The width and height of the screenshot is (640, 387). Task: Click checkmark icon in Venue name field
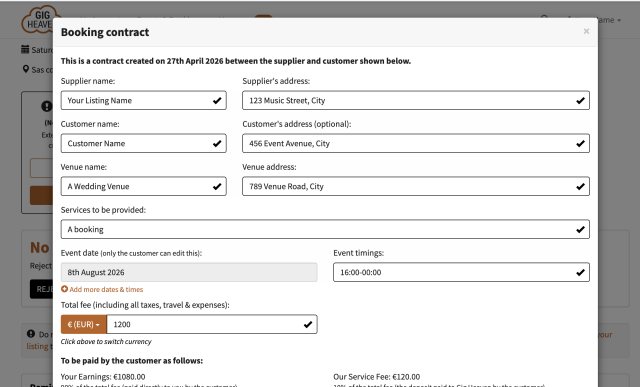coord(217,186)
